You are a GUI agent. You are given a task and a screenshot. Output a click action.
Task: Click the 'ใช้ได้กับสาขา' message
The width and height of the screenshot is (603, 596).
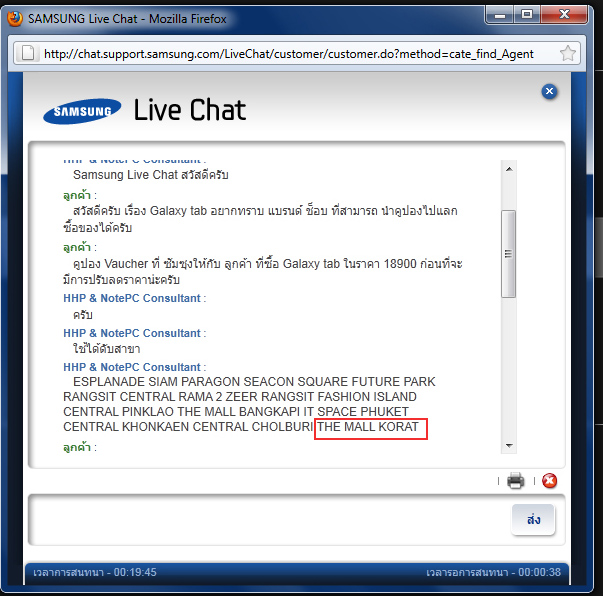click(107, 349)
